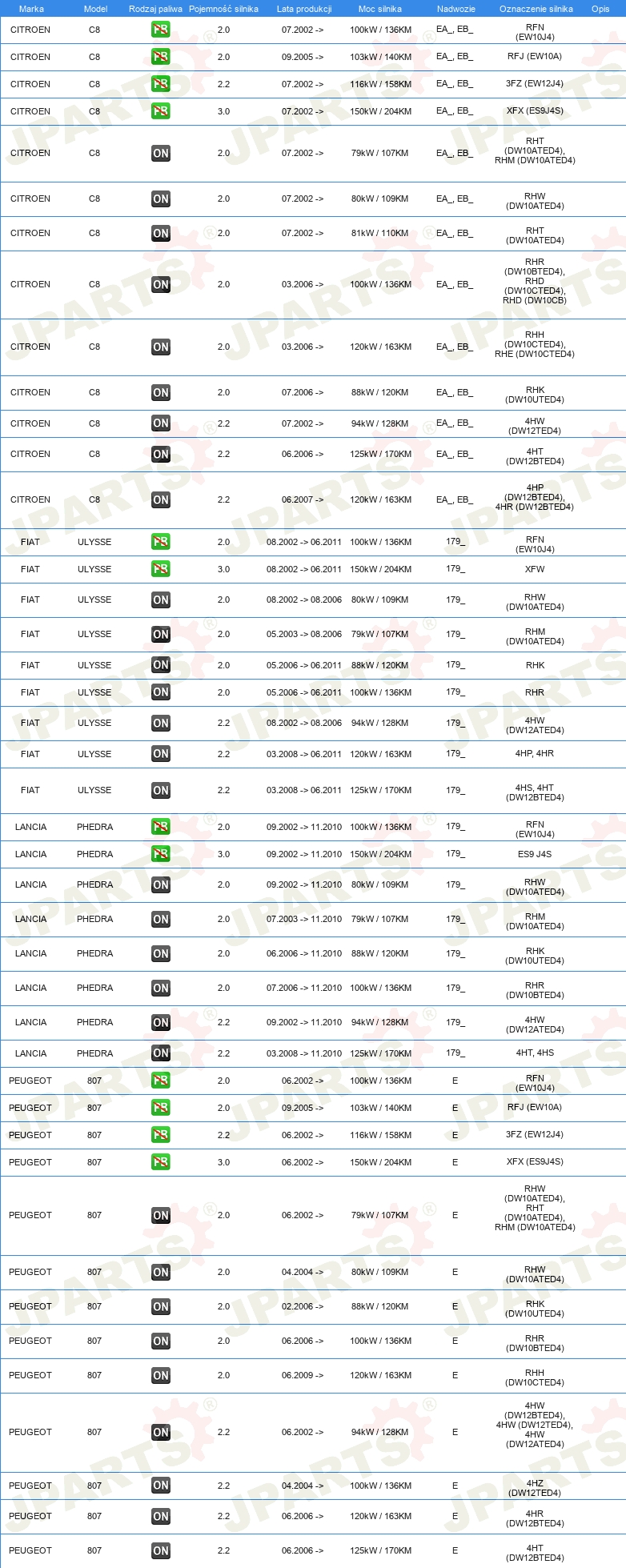Click engine code "4HZ (DW12TED4)"
The width and height of the screenshot is (626, 1568).
[535, 1488]
